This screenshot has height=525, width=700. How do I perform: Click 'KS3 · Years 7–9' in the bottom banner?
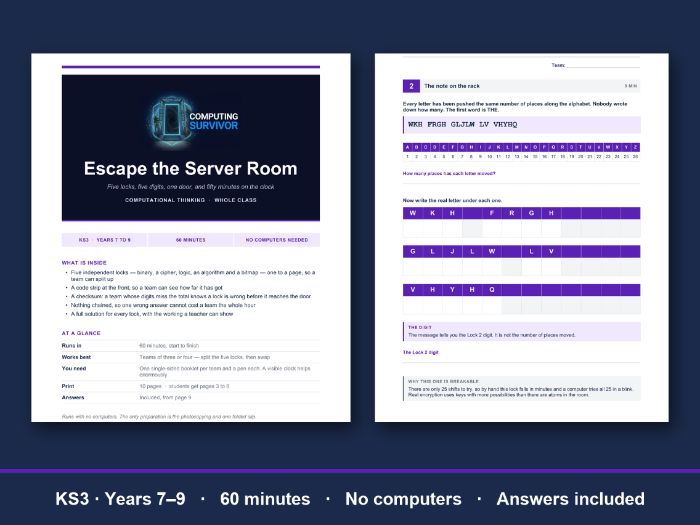pos(120,499)
